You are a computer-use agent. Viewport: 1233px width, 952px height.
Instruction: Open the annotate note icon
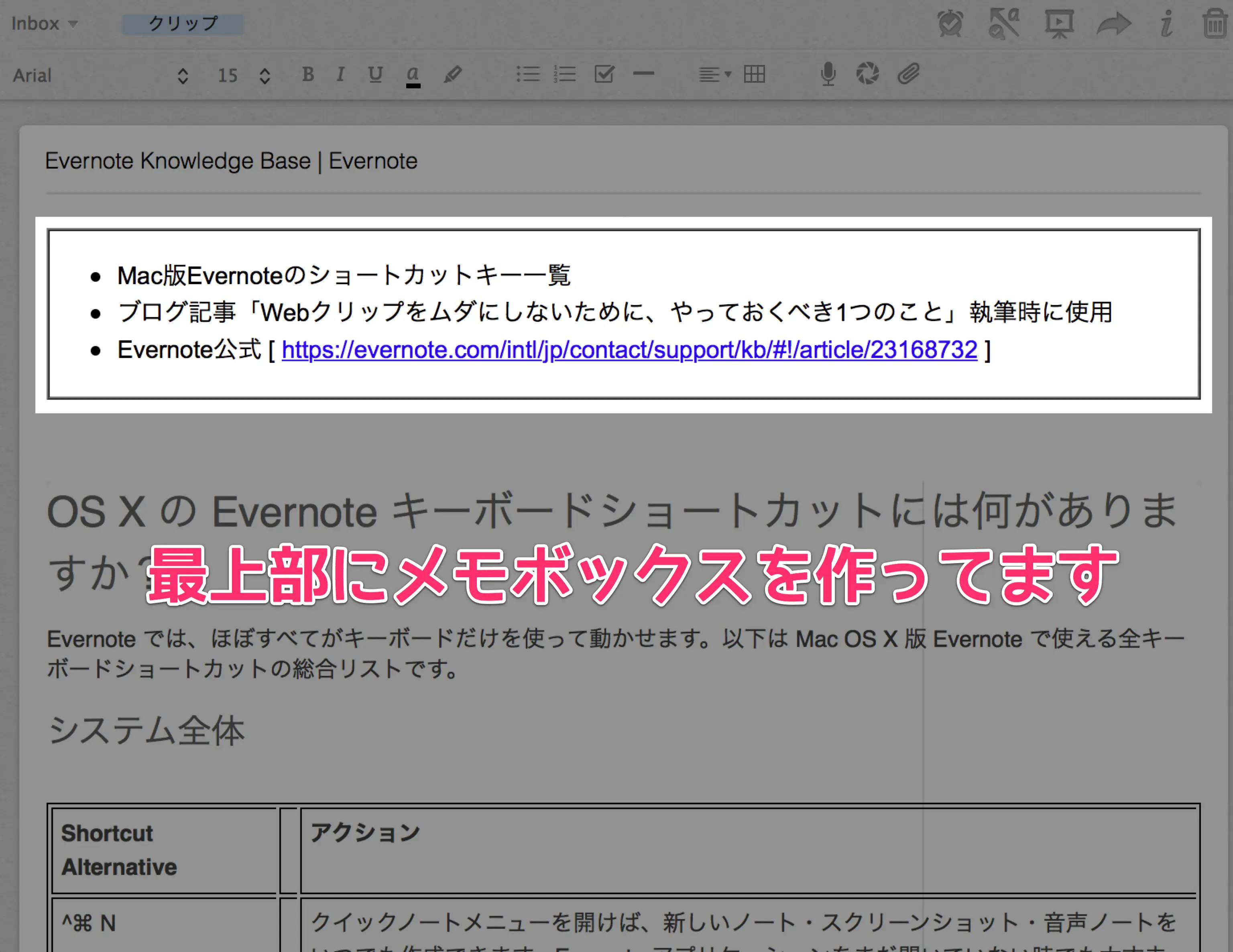[1004, 24]
